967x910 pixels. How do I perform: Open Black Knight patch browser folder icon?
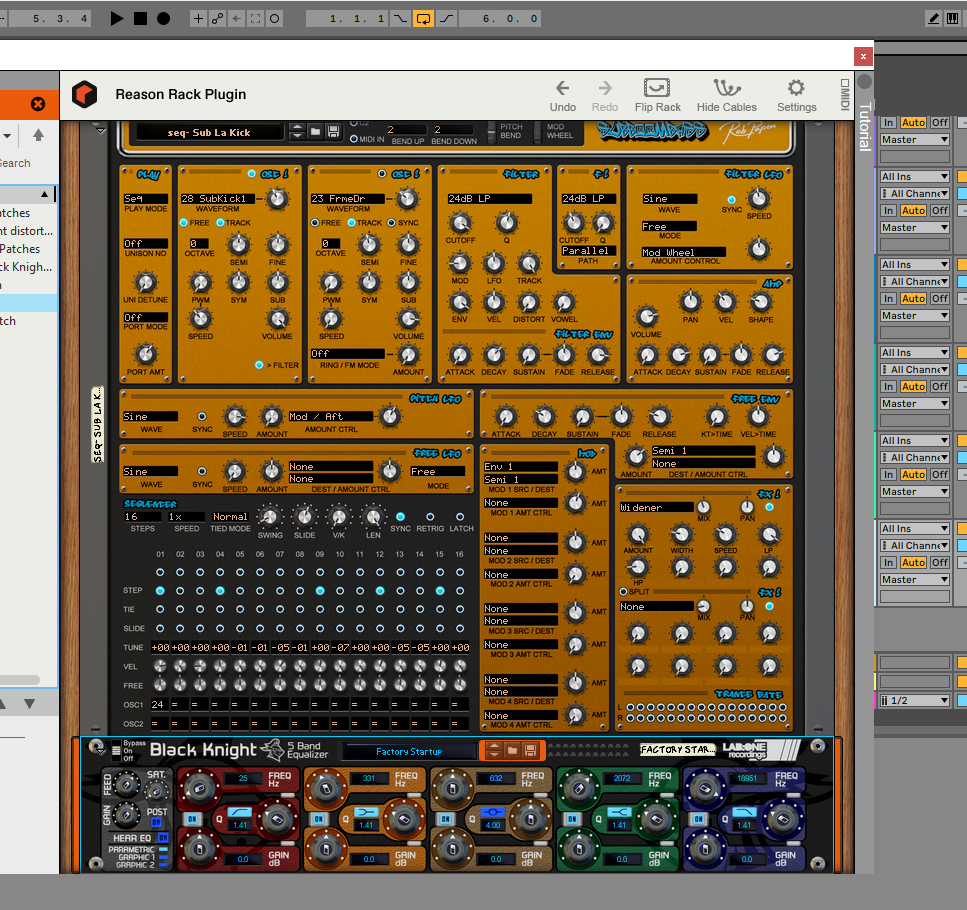(512, 750)
